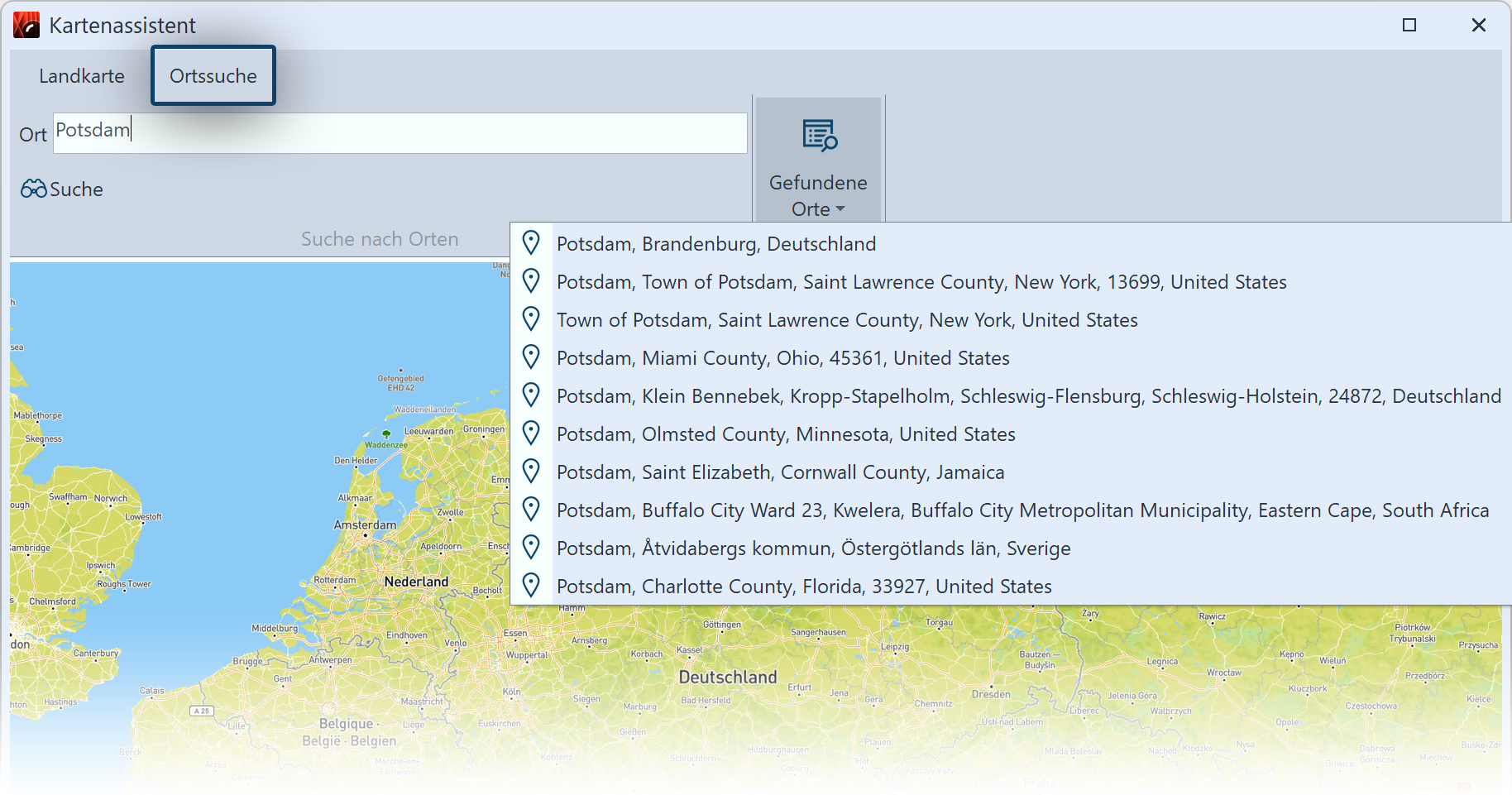Click the Suche button label
Image resolution: width=1512 pixels, height=795 pixels.
(76, 189)
